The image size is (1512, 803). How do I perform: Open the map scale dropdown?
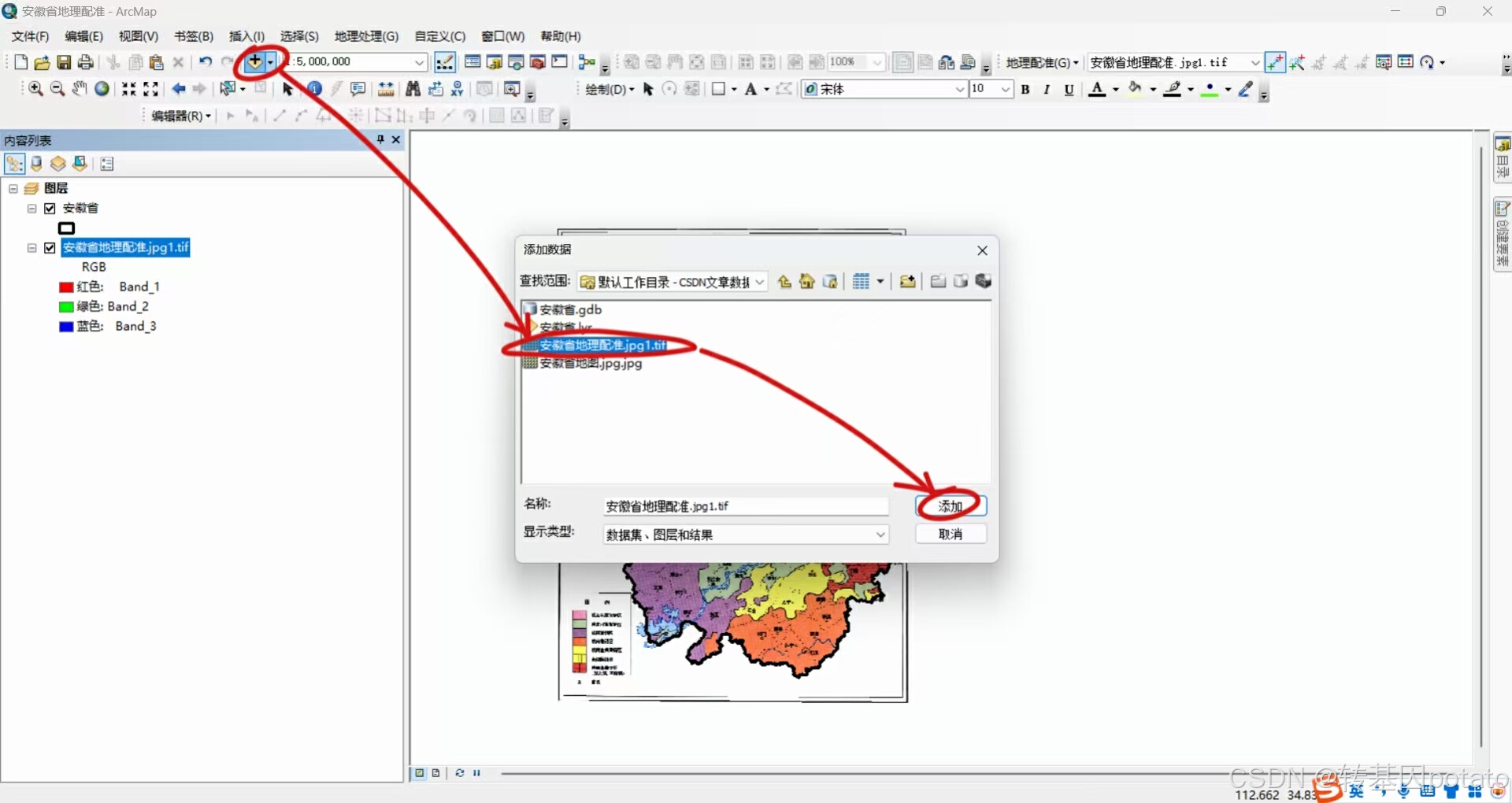click(420, 62)
